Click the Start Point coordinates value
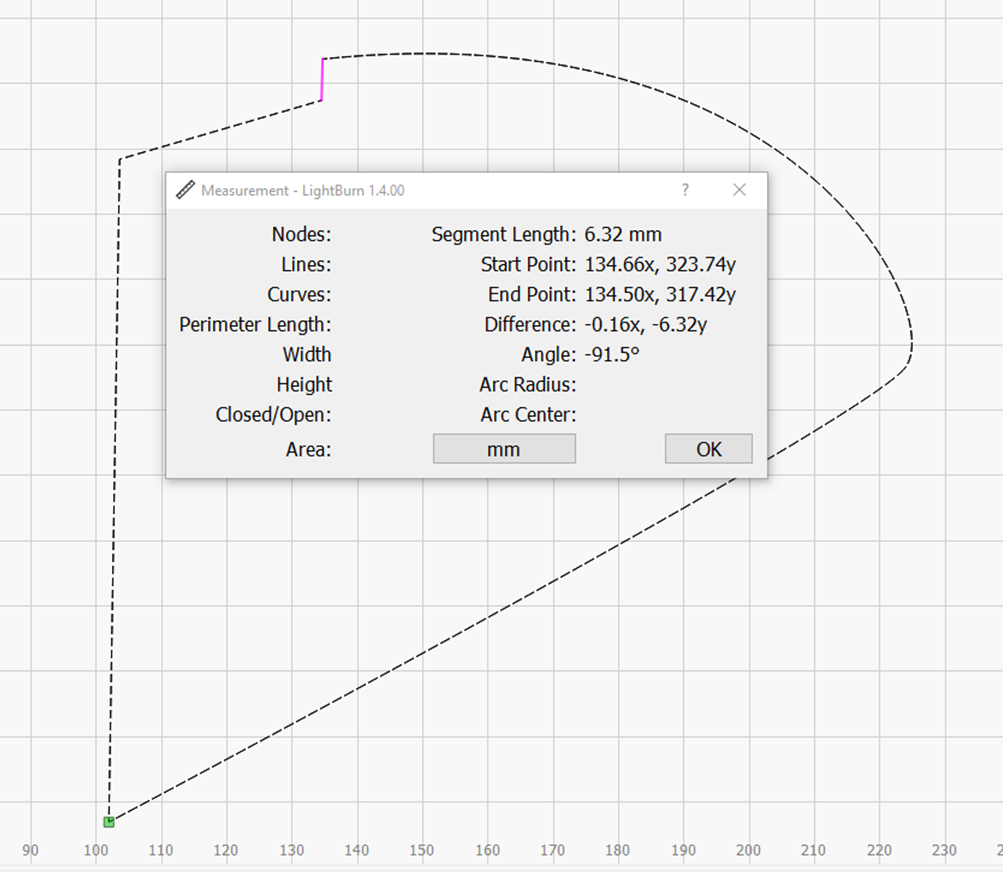Viewport: 1003px width, 872px height. click(x=660, y=265)
